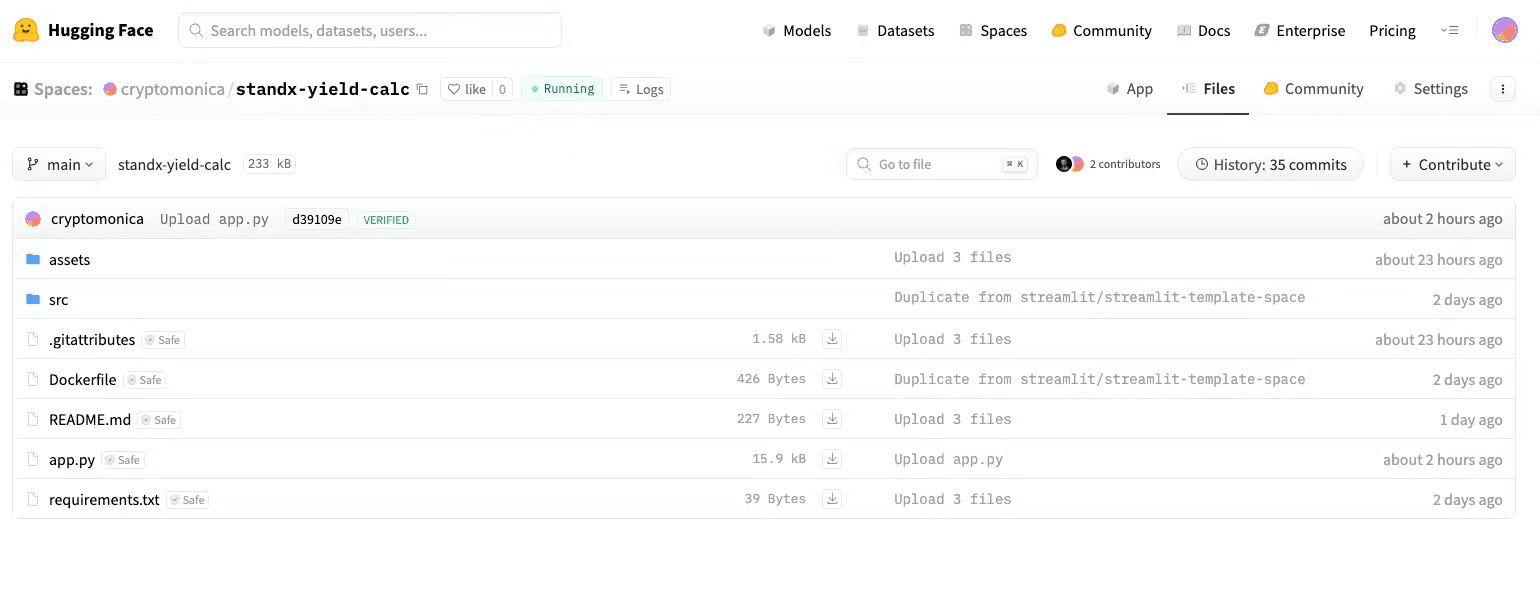
Task: Open the 'Upload 3 files' commit for assets
Action: click(952, 257)
